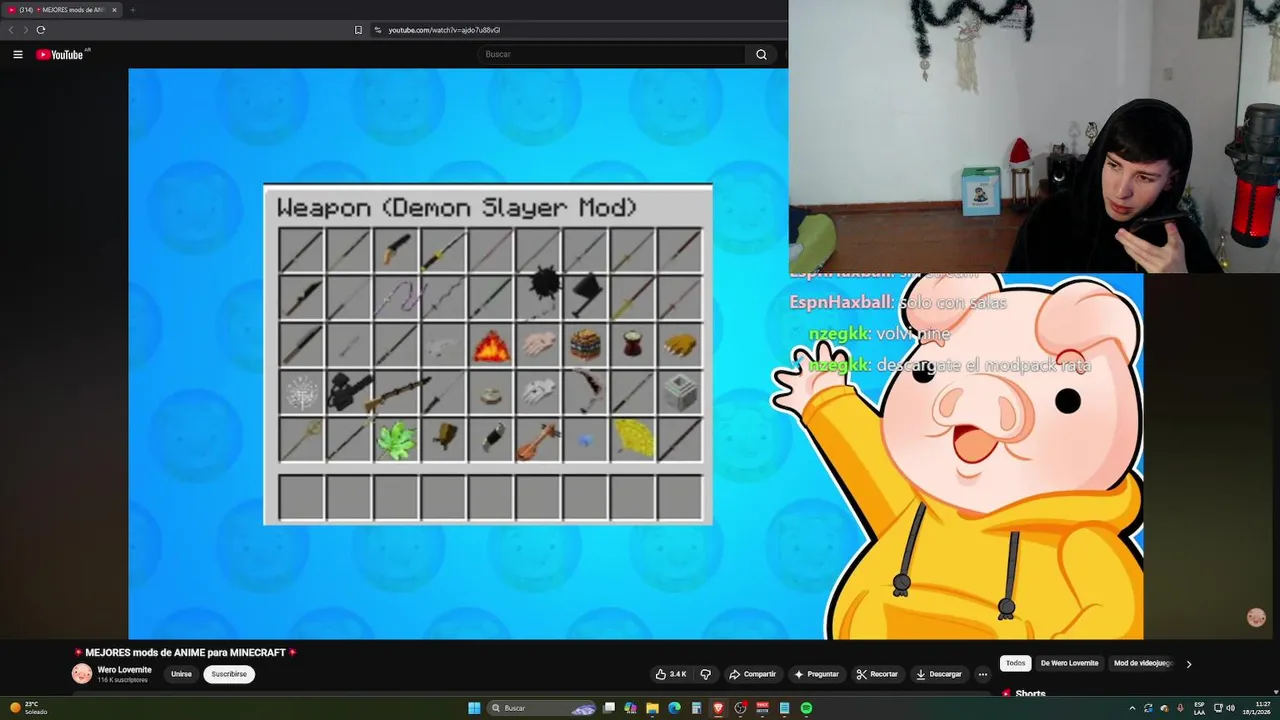Reload the page with the refresh icon
Screen dimensions: 1280x720
[x=41, y=30]
